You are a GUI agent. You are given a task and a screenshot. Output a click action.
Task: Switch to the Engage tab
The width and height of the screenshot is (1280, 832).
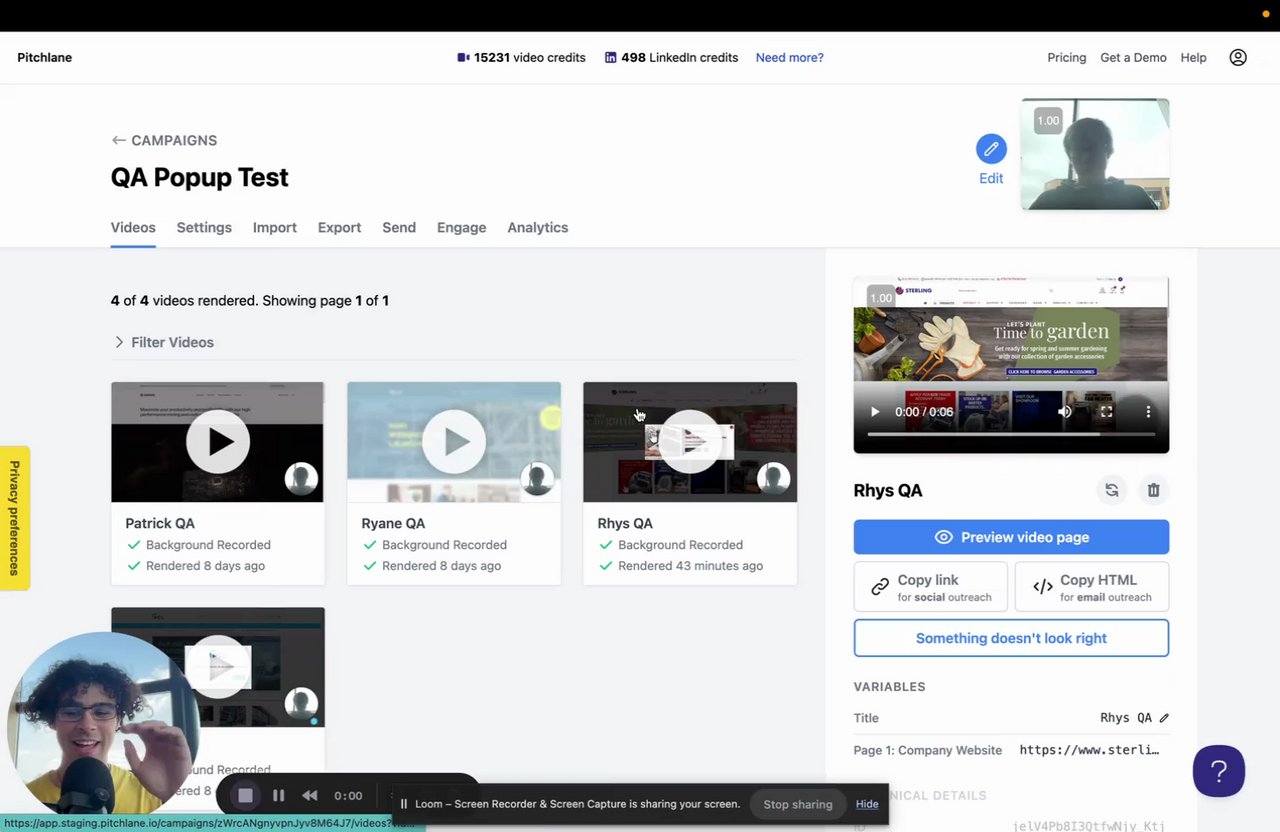[x=461, y=228]
